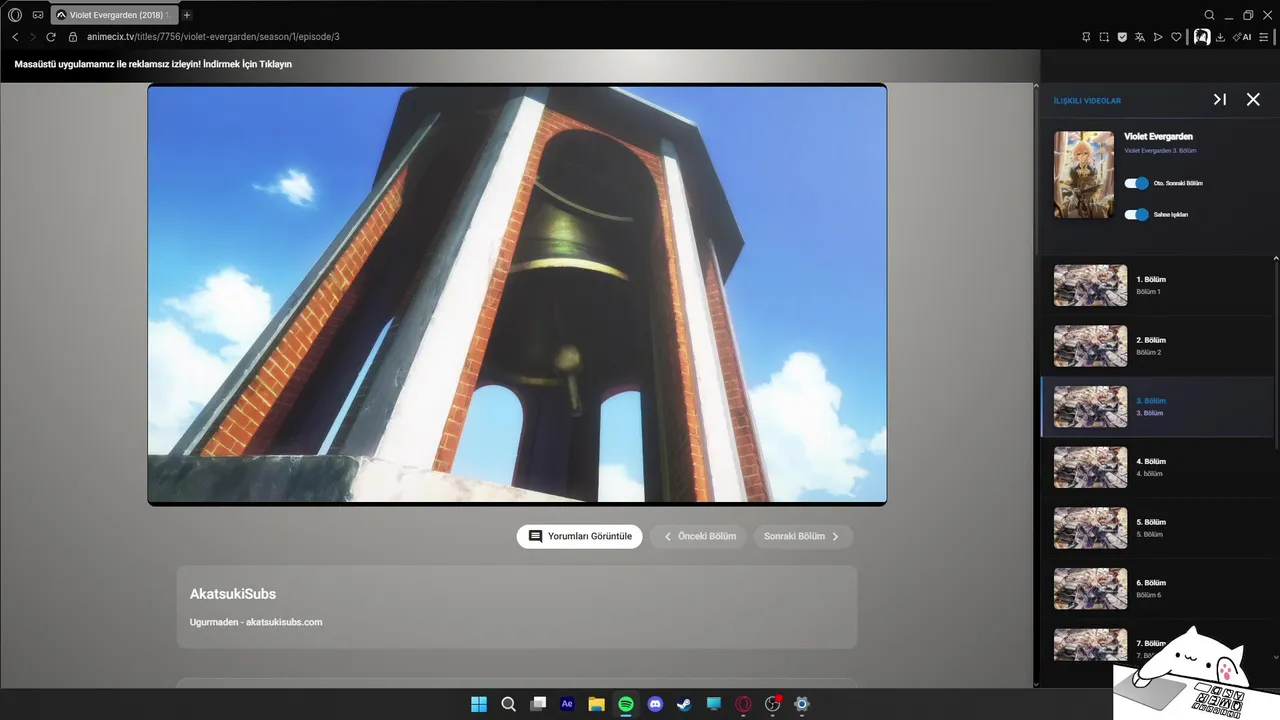Select 5. Bölüm from episode list
1280x720 pixels.
(x=1157, y=528)
